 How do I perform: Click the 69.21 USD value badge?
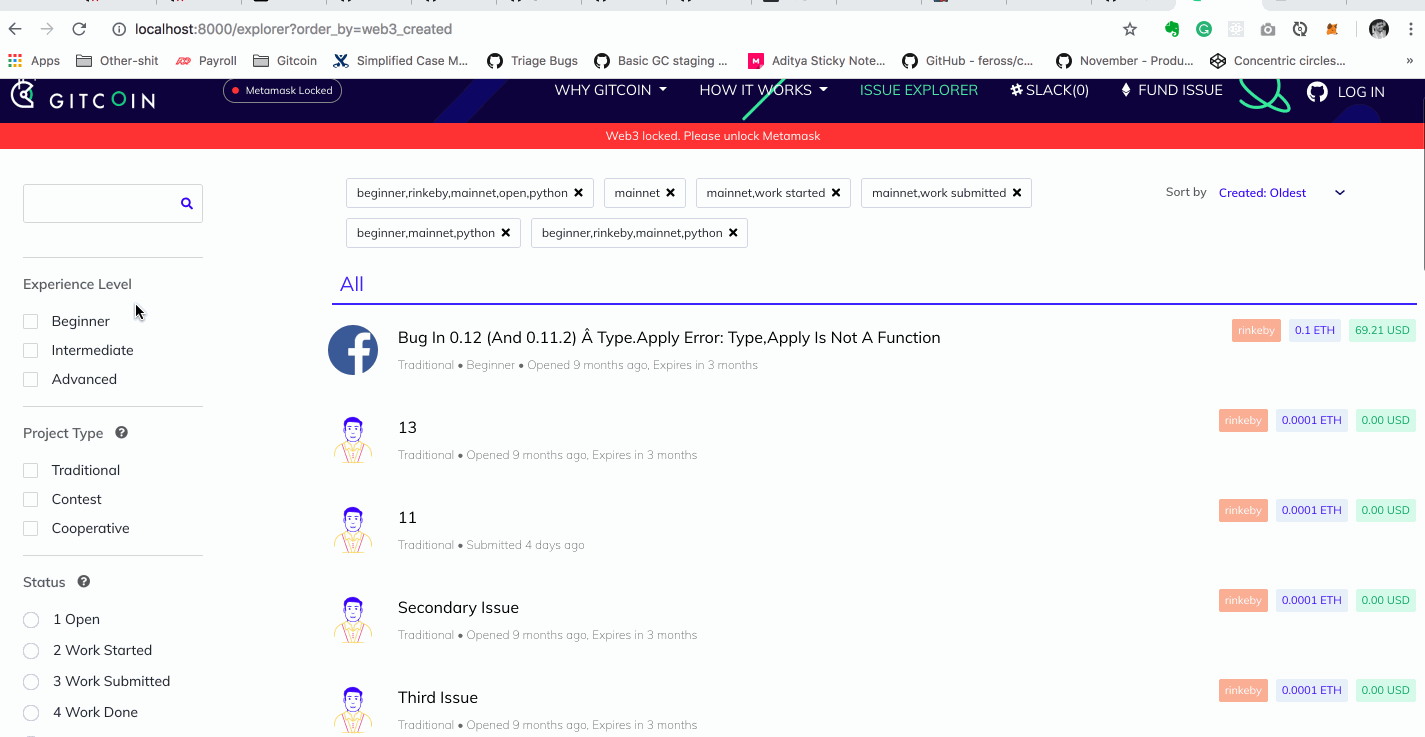(x=1382, y=330)
